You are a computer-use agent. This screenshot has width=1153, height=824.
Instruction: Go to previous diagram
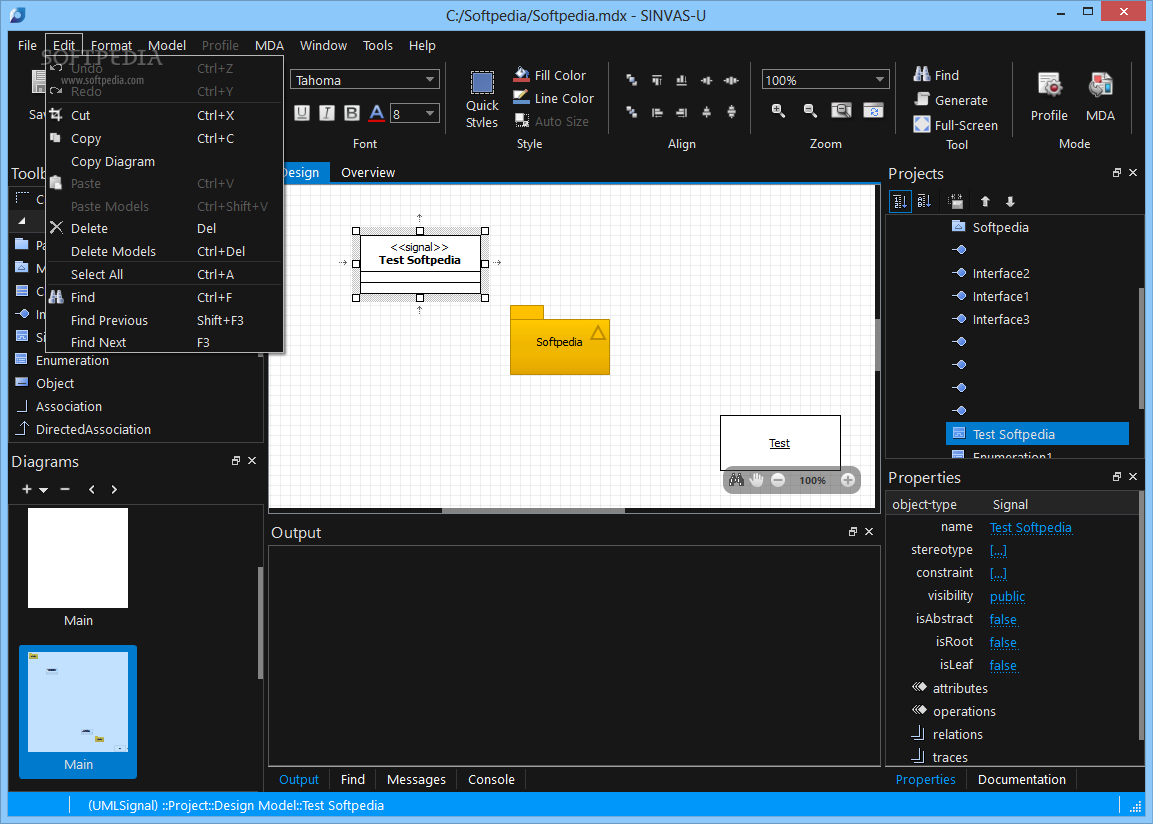coord(91,489)
